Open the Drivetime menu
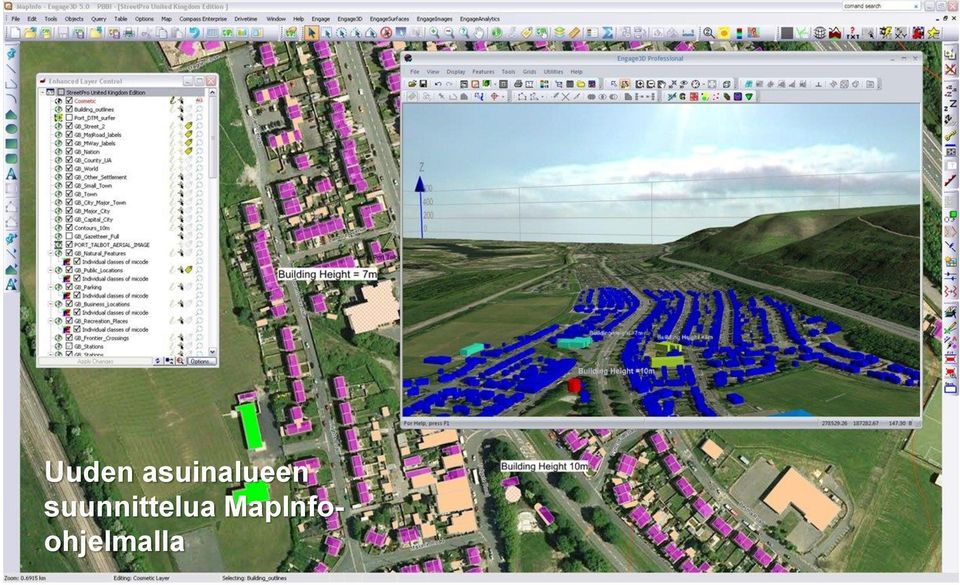 tap(246, 19)
